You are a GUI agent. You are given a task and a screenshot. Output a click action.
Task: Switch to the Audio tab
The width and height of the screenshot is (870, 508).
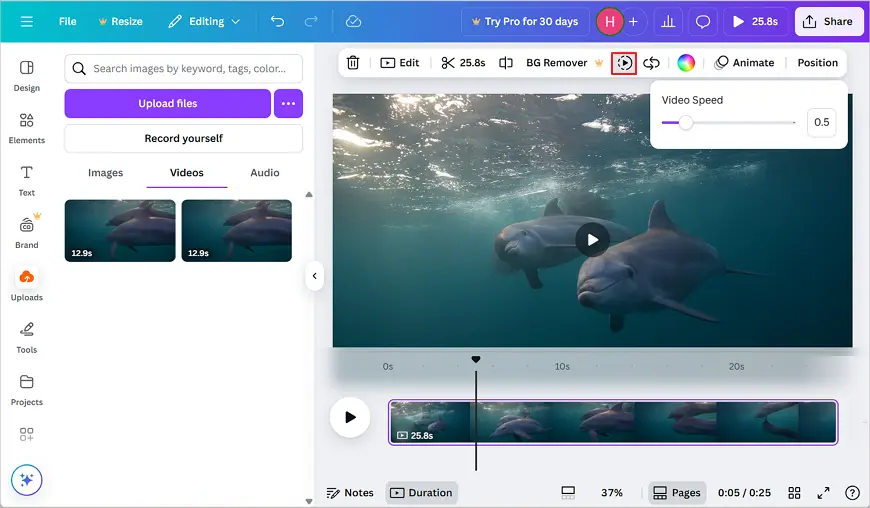pyautogui.click(x=265, y=172)
